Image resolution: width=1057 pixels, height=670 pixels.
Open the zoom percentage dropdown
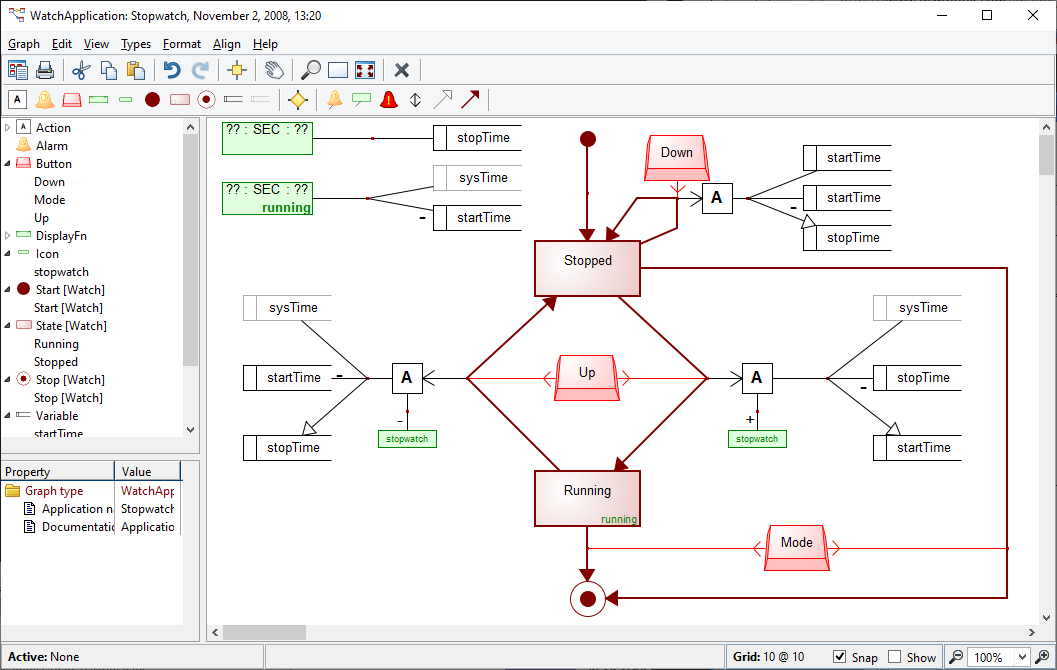pos(1022,657)
